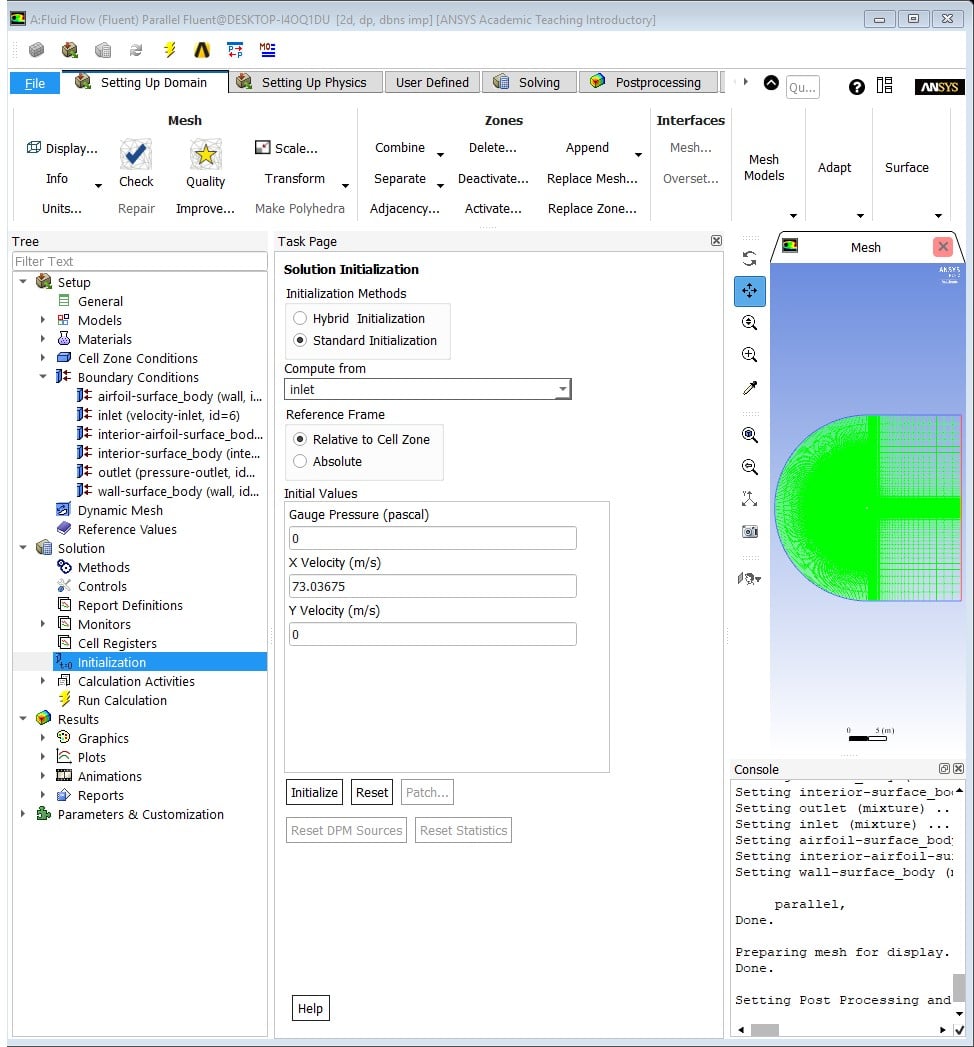The width and height of the screenshot is (974, 1047).
Task: Expand Calculation Activities node
Action: tap(43, 680)
